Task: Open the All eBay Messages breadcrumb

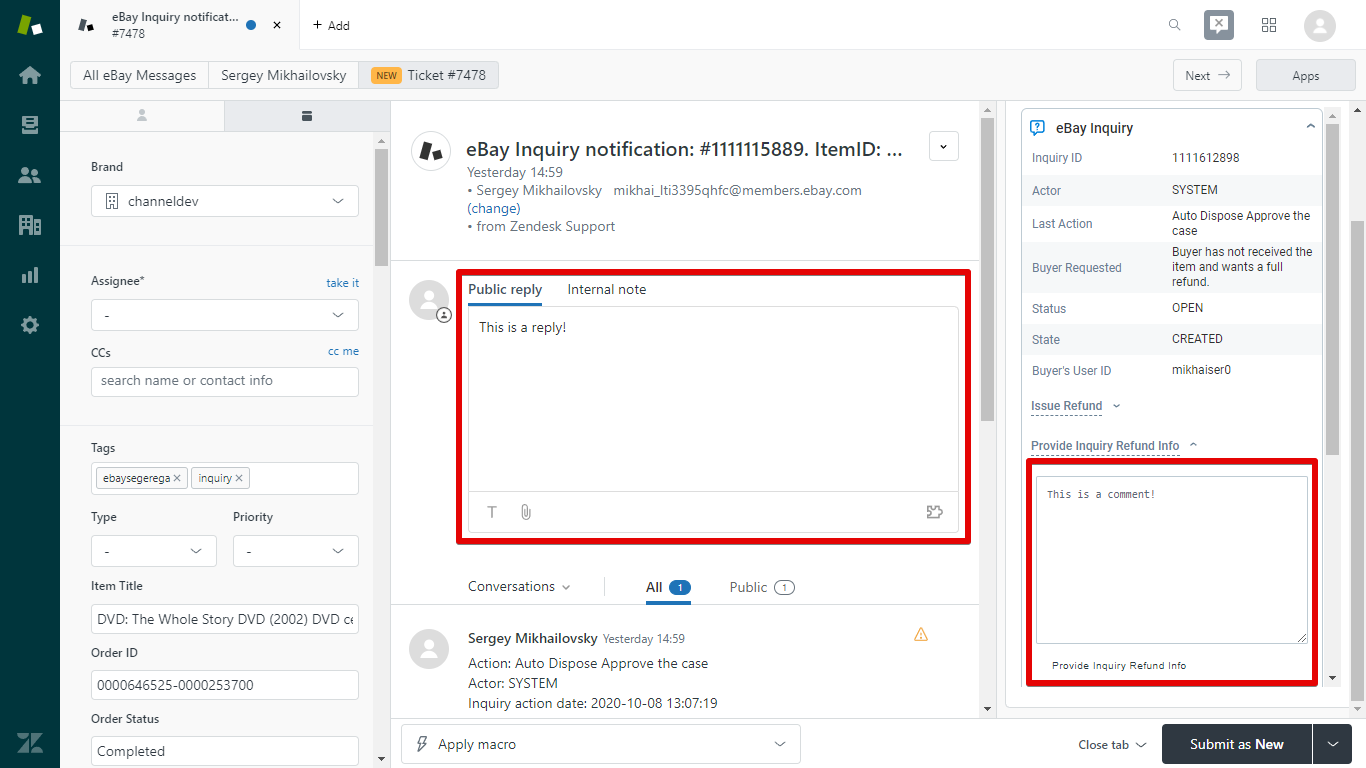Action: click(140, 75)
